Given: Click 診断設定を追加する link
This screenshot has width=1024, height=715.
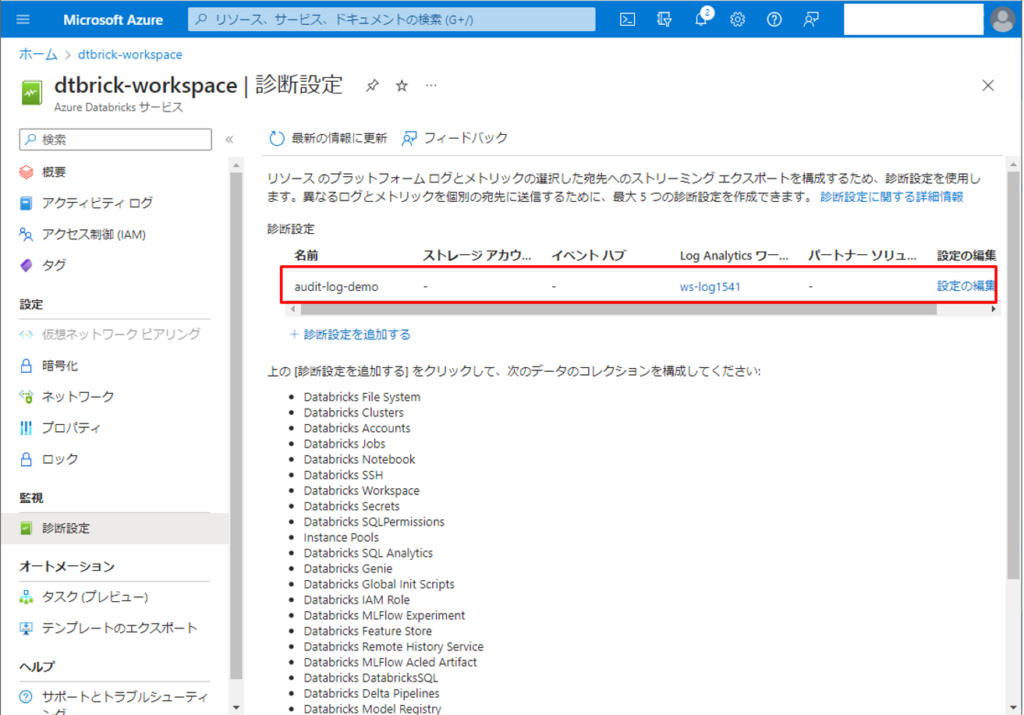Looking at the screenshot, I should pyautogui.click(x=350, y=334).
